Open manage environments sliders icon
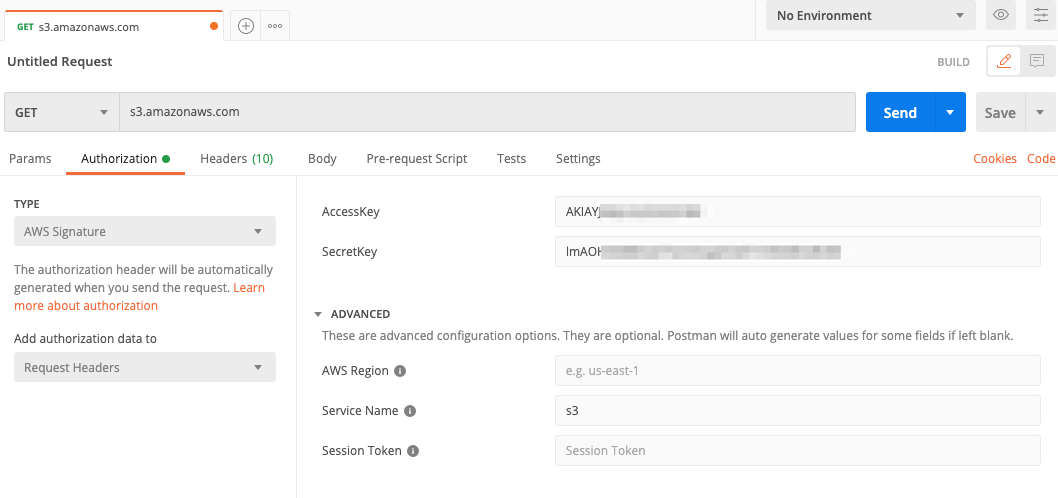Viewport: 1058px width, 498px height. (x=1041, y=15)
